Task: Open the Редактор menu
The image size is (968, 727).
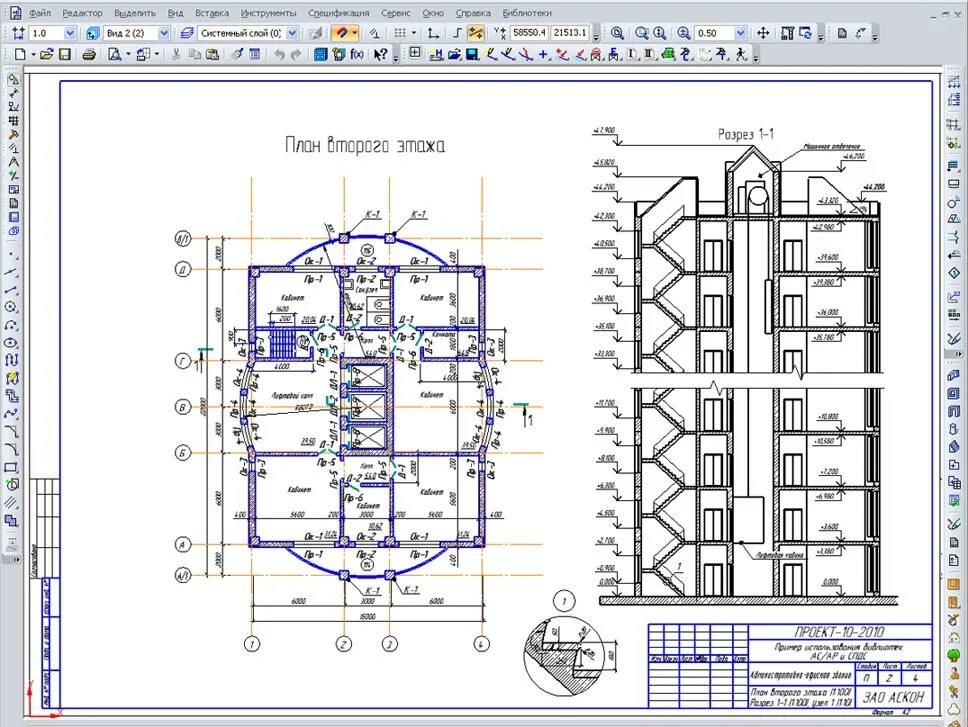Action: click(82, 12)
